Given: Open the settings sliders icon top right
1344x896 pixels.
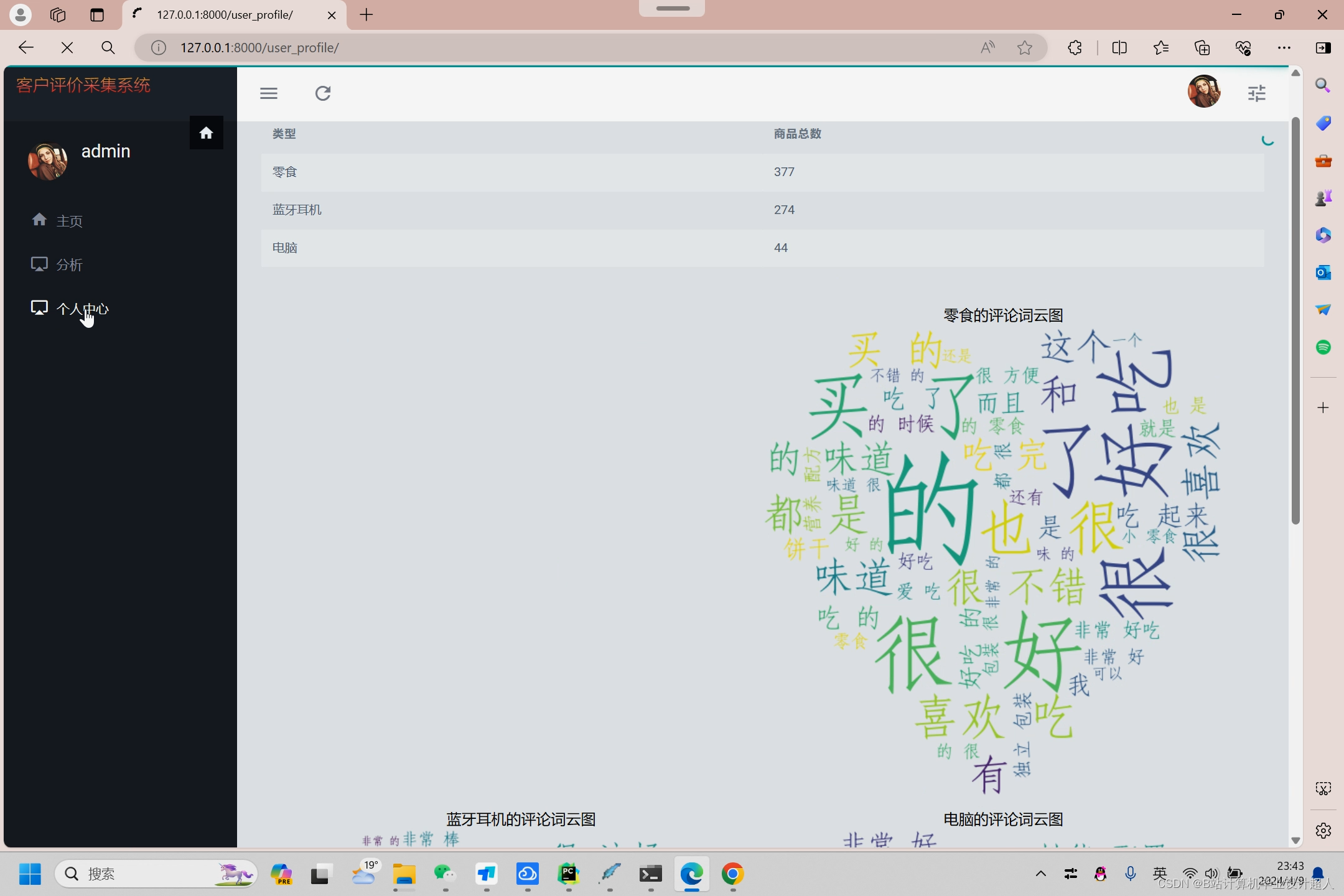Looking at the screenshot, I should point(1256,93).
